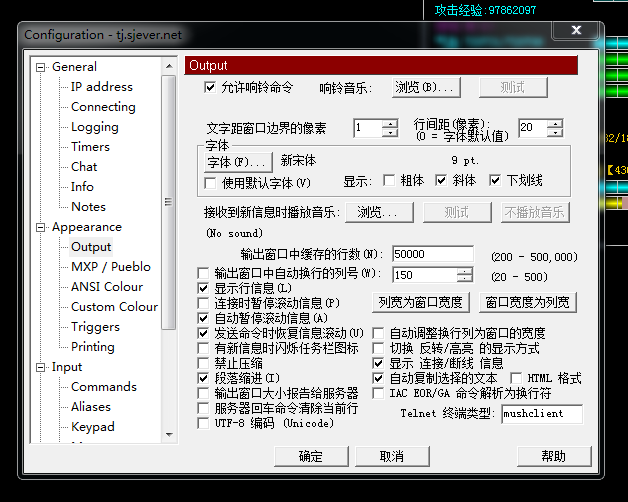Enable 服务器回车命令清除当前行

[203, 409]
